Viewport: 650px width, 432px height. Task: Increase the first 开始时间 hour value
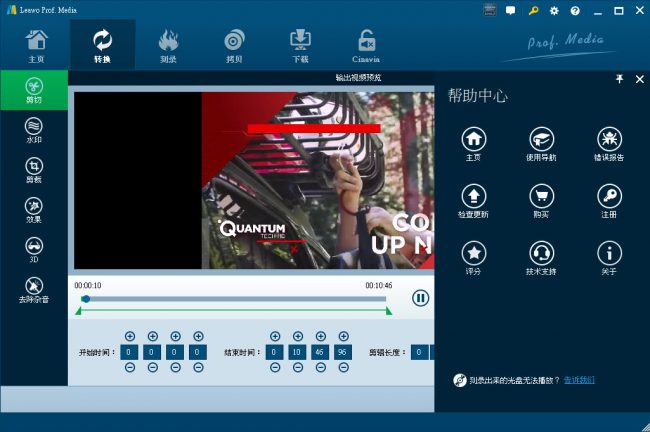(130, 337)
